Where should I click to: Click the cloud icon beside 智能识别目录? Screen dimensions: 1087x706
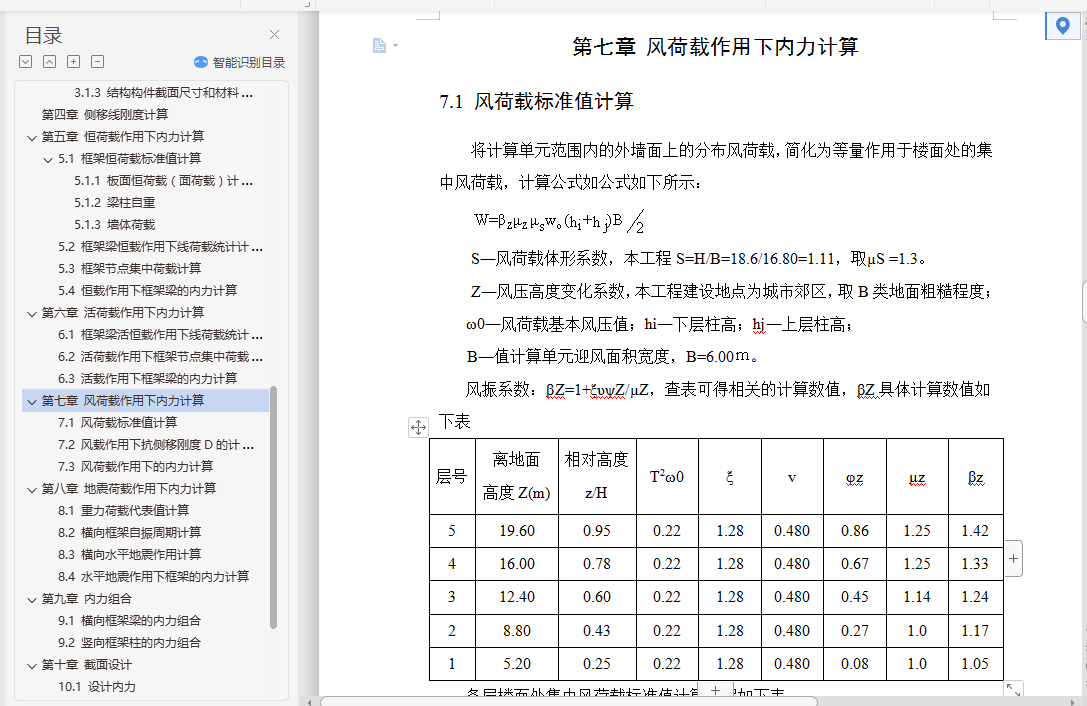200,62
